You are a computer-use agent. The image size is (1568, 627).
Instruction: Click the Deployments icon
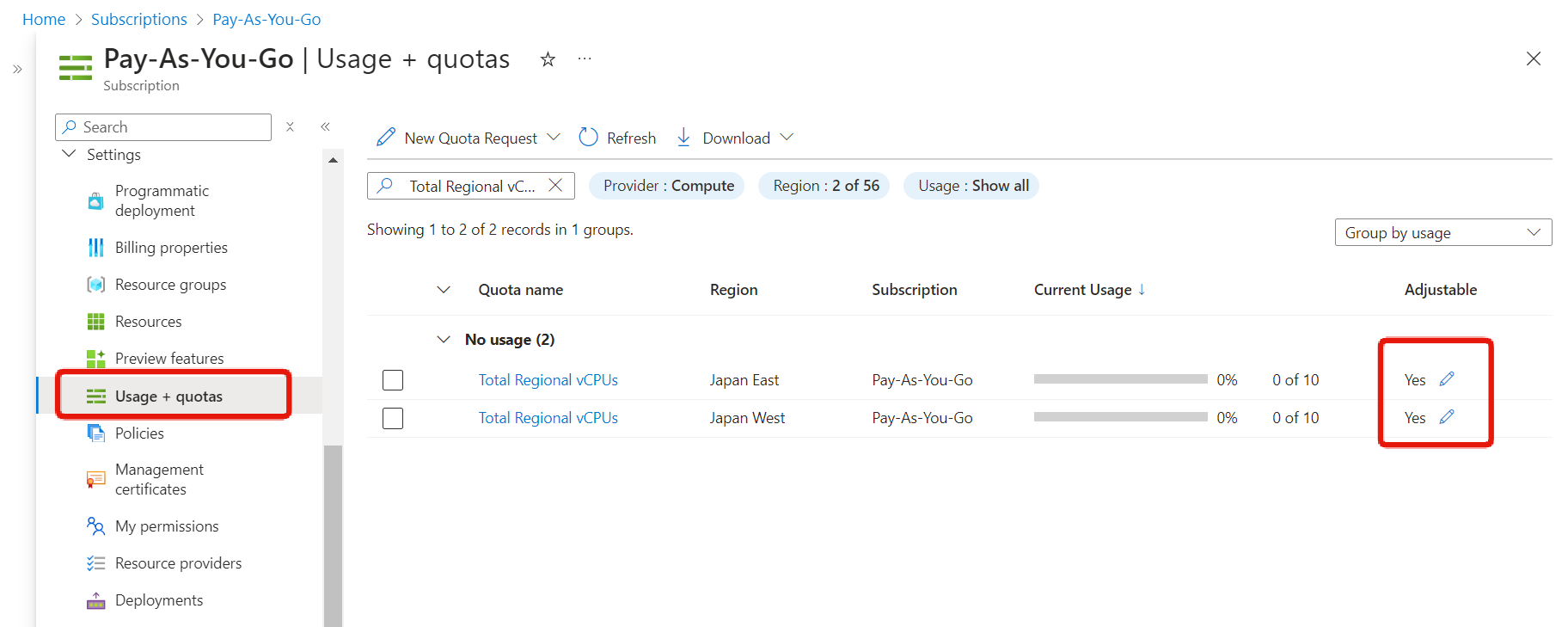96,600
